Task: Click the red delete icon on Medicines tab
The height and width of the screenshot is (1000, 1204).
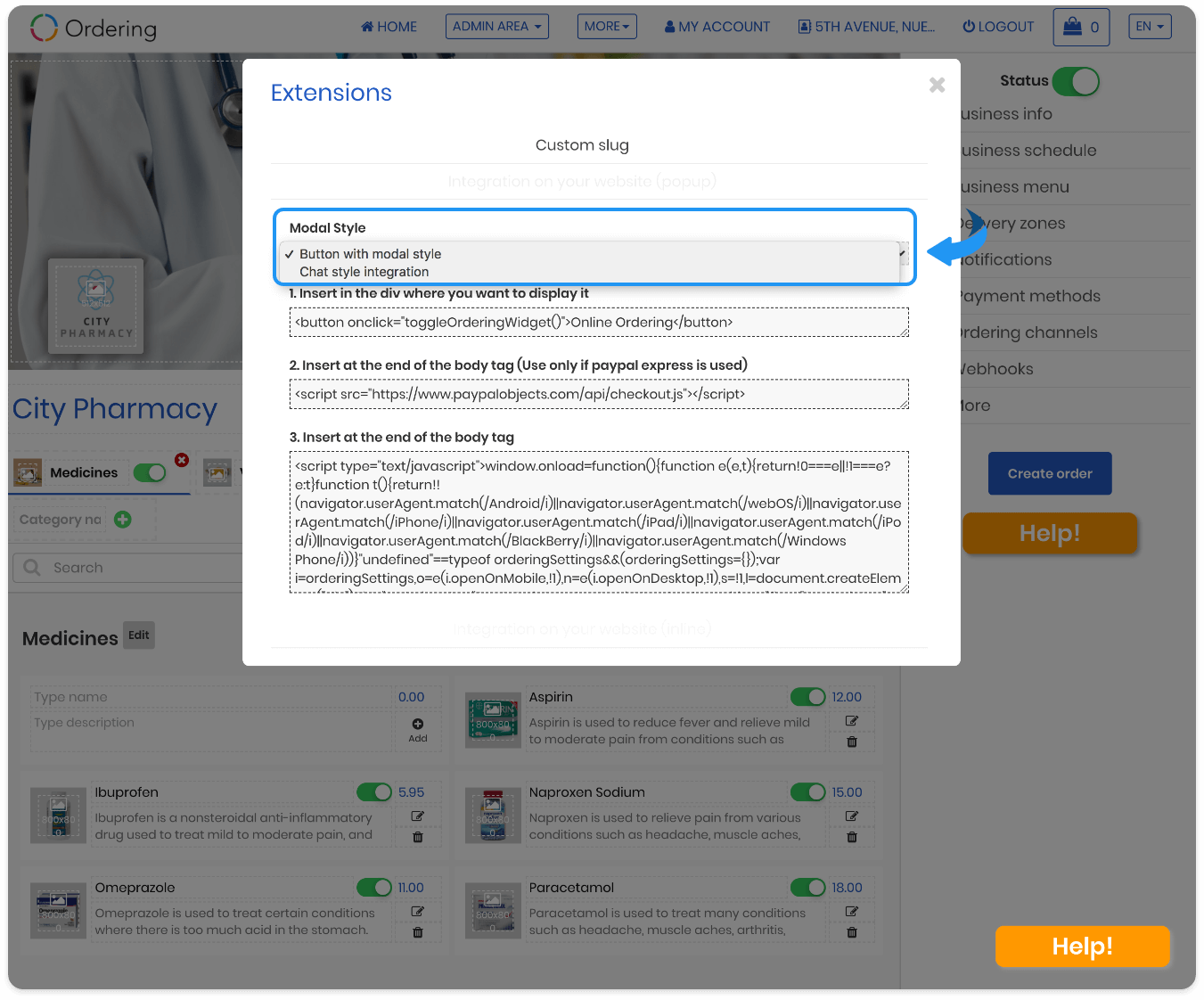Action: pos(182,460)
